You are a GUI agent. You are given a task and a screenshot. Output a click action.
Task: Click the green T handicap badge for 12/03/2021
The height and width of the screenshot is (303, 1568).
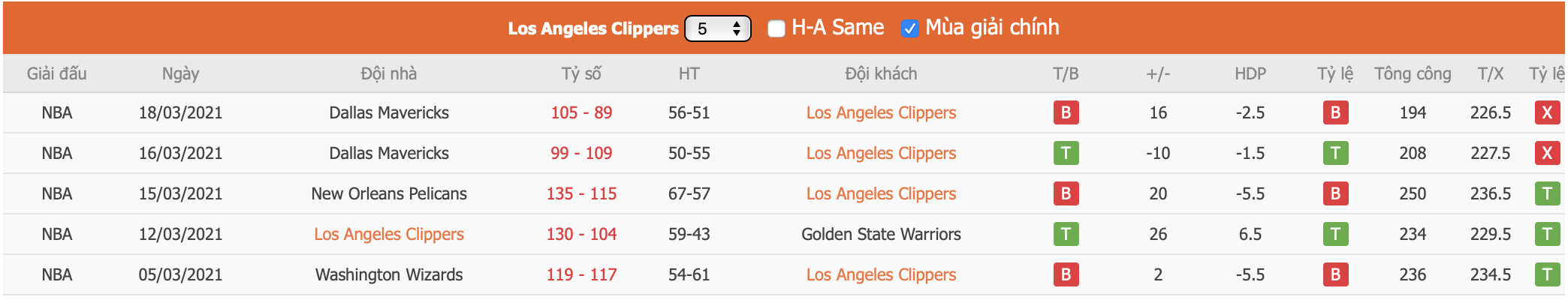pos(1335,234)
